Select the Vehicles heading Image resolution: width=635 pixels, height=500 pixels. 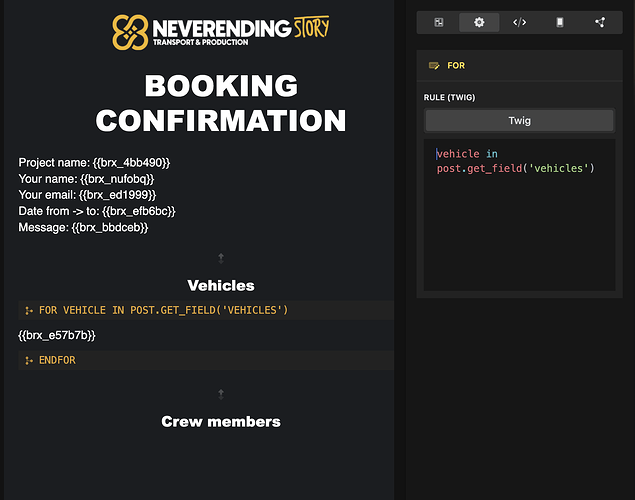pyautogui.click(x=221, y=286)
